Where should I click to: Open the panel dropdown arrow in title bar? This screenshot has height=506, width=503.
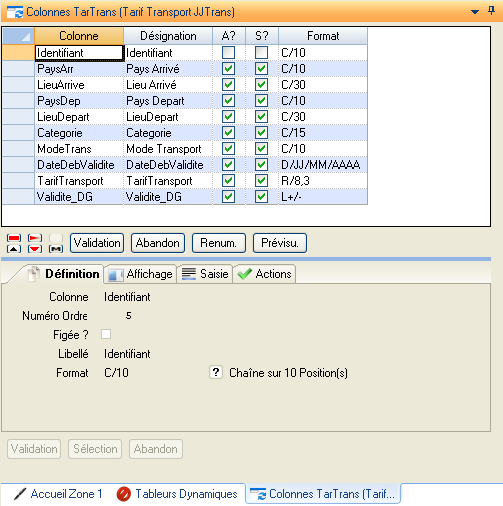click(x=475, y=12)
